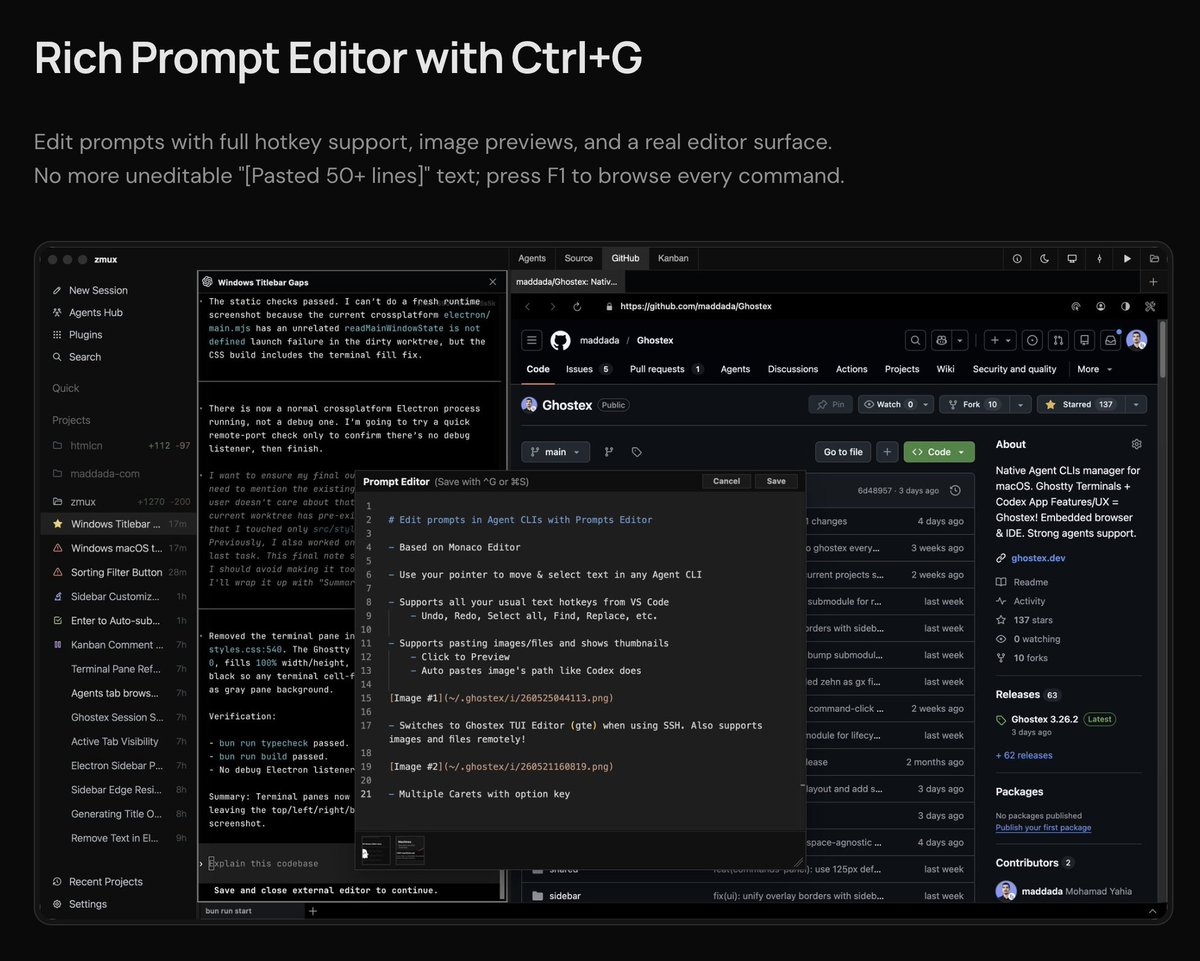Screen dimensions: 1200x961
Task: Open the folder icon in the top toolbar
Action: [x=1154, y=258]
